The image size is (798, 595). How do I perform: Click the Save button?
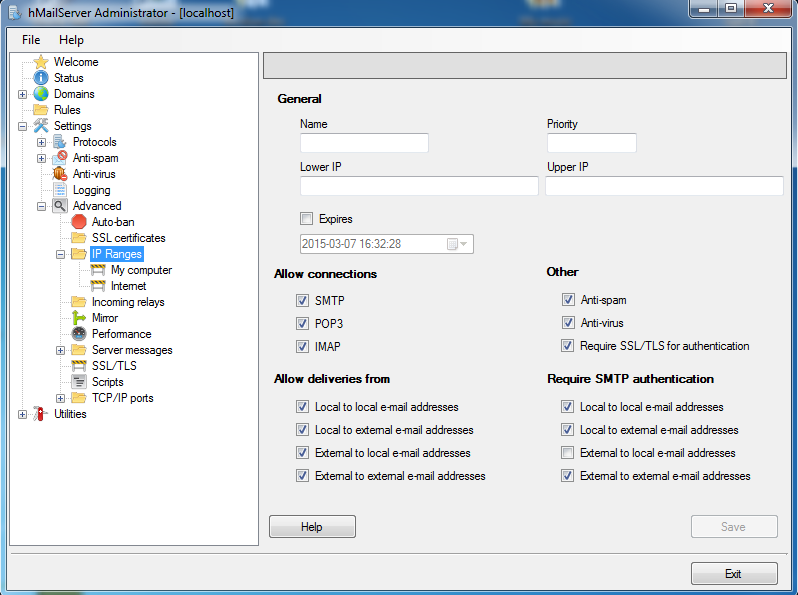click(734, 526)
